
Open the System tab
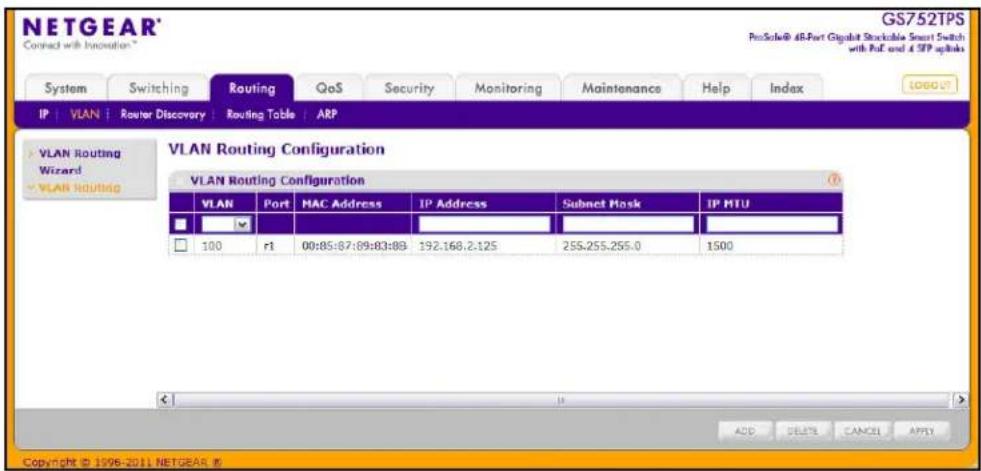66,89
